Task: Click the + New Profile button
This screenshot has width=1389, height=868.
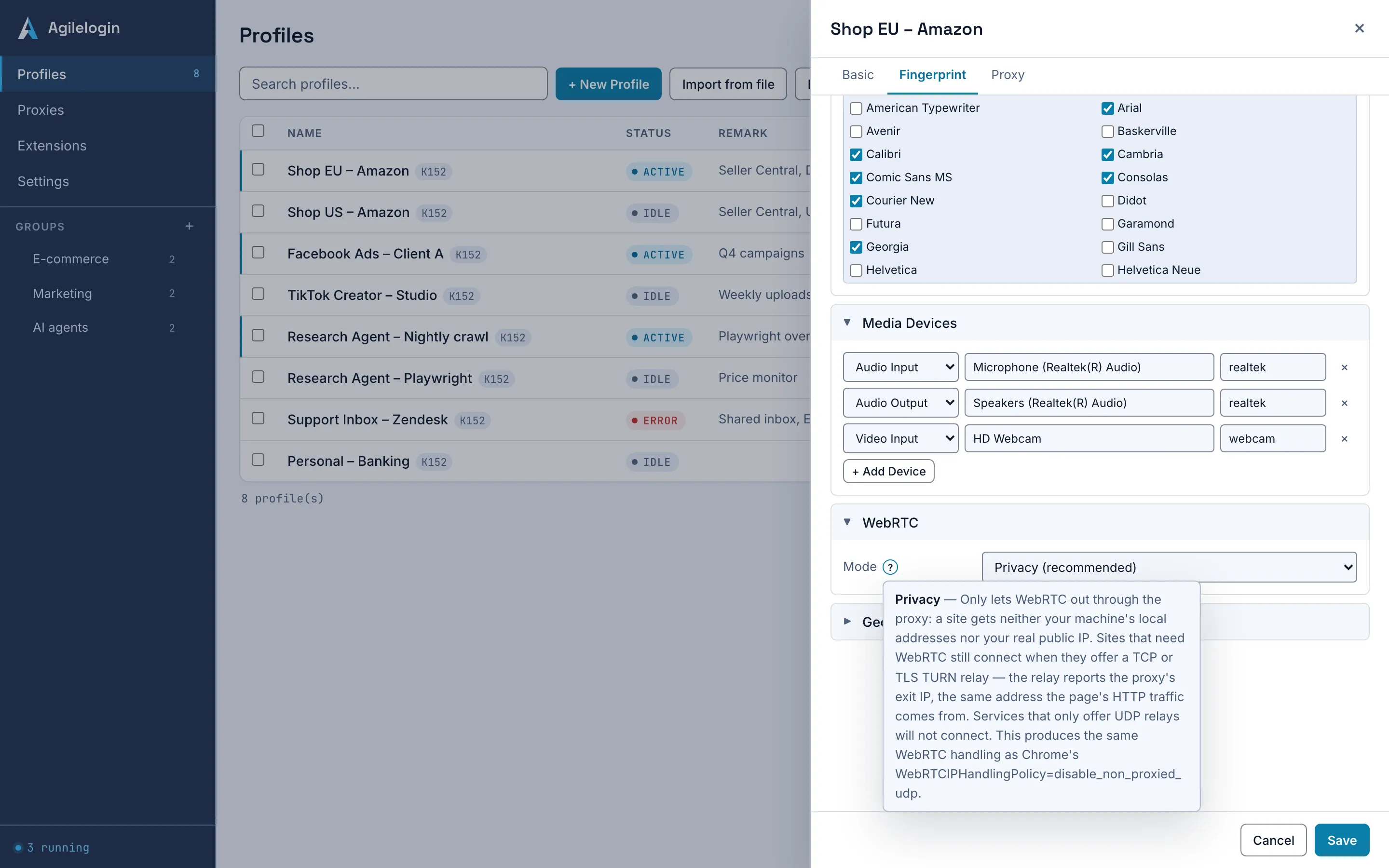Action: (x=608, y=84)
